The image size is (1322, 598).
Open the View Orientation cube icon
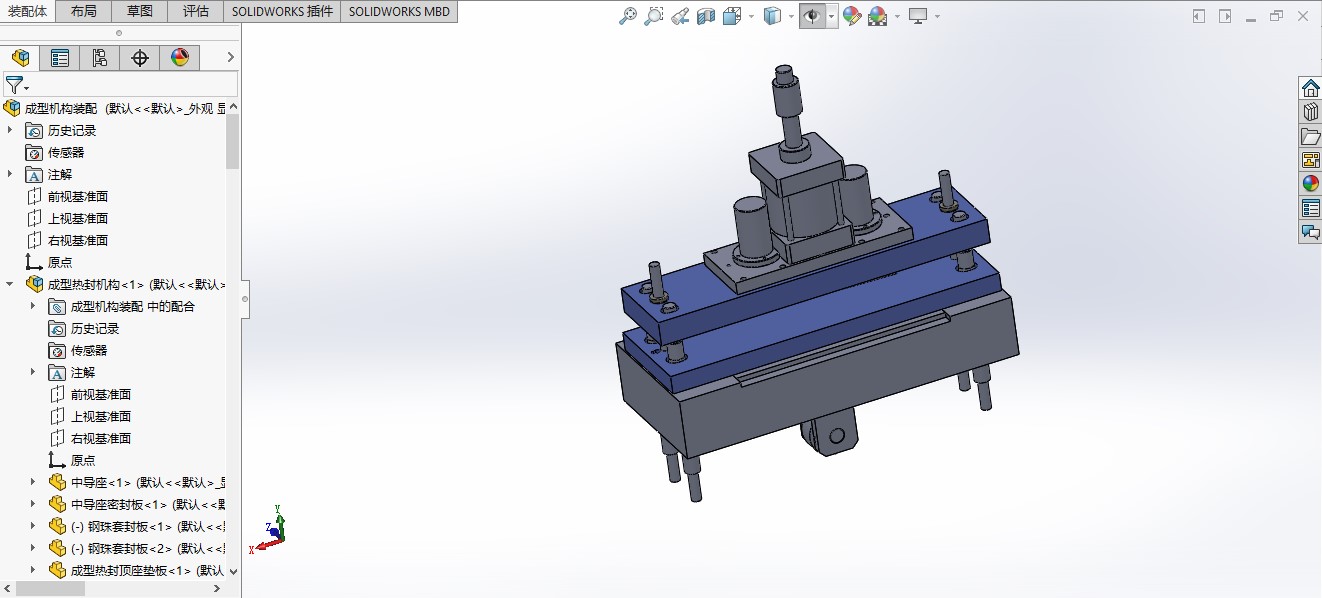[732, 16]
